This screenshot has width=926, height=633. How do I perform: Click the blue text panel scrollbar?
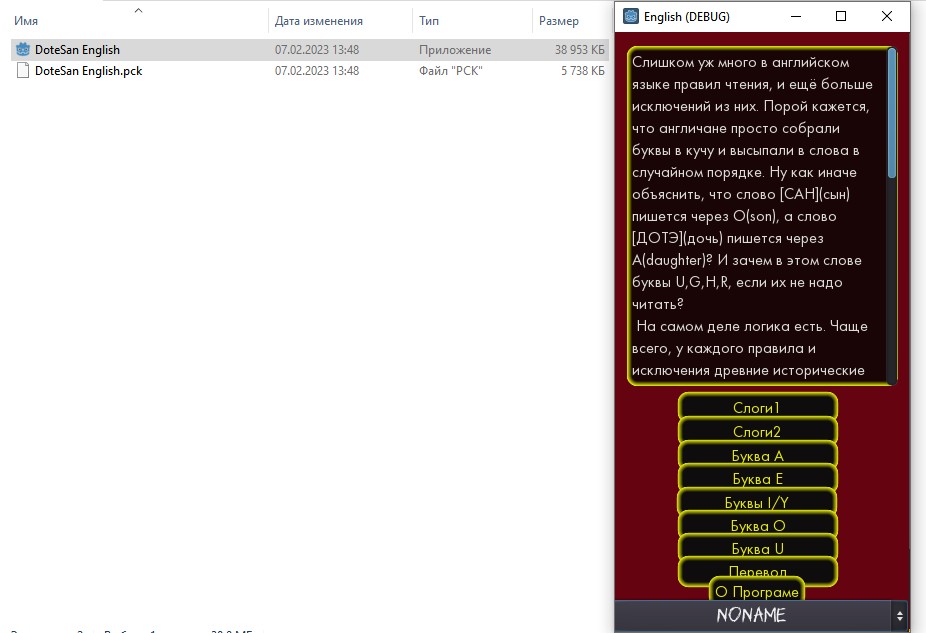pos(892,113)
